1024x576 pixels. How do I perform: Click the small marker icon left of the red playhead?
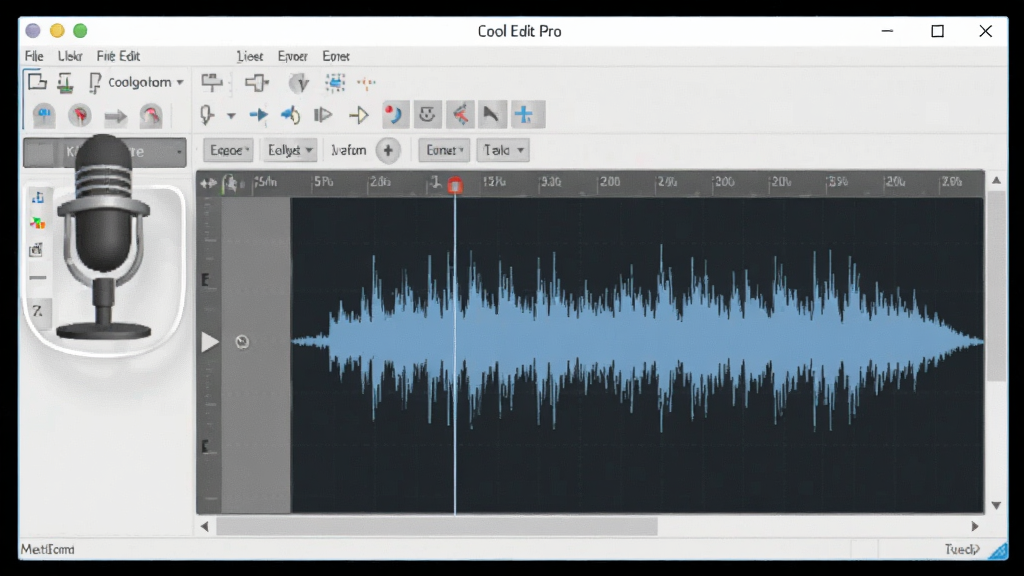pyautogui.click(x=435, y=183)
